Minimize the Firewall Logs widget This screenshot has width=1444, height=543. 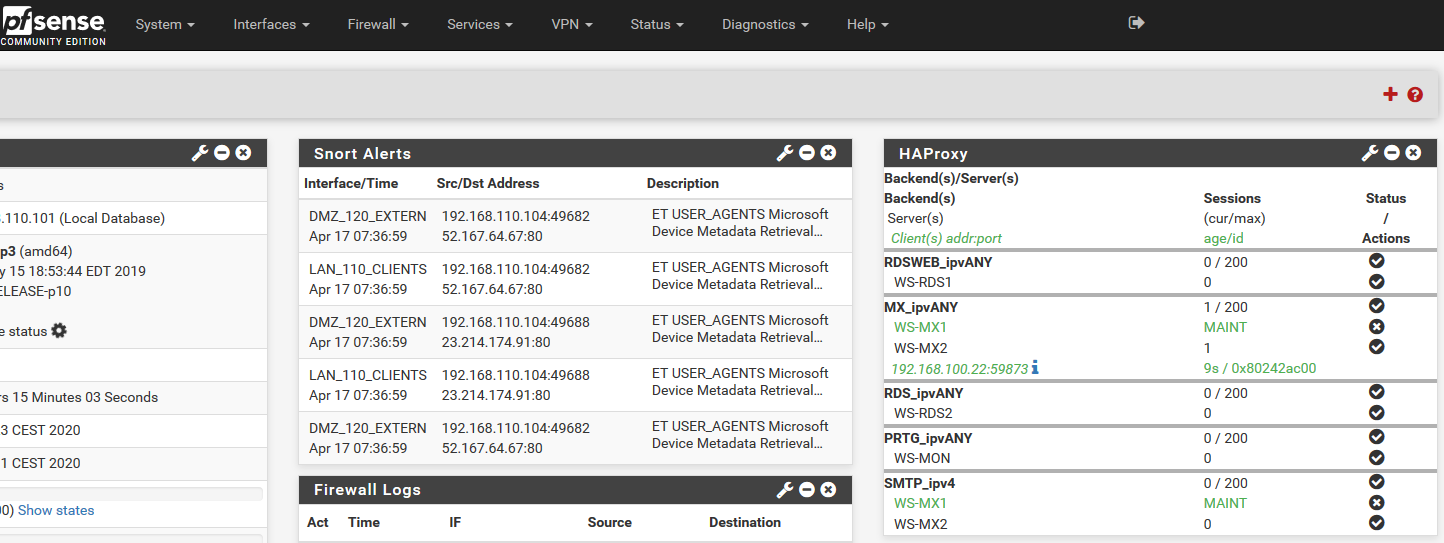807,490
